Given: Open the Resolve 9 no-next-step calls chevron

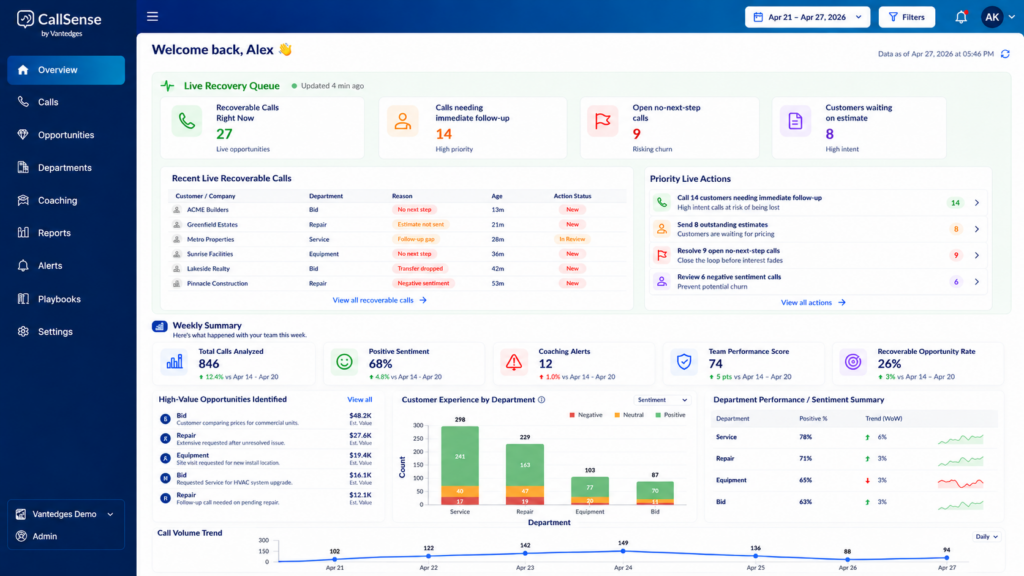Looking at the screenshot, I should [977, 255].
